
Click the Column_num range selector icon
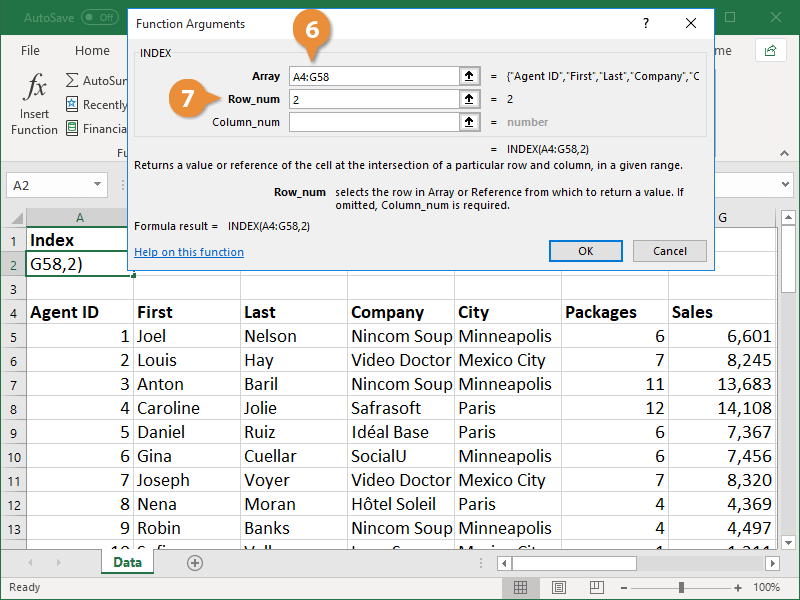[x=469, y=123]
